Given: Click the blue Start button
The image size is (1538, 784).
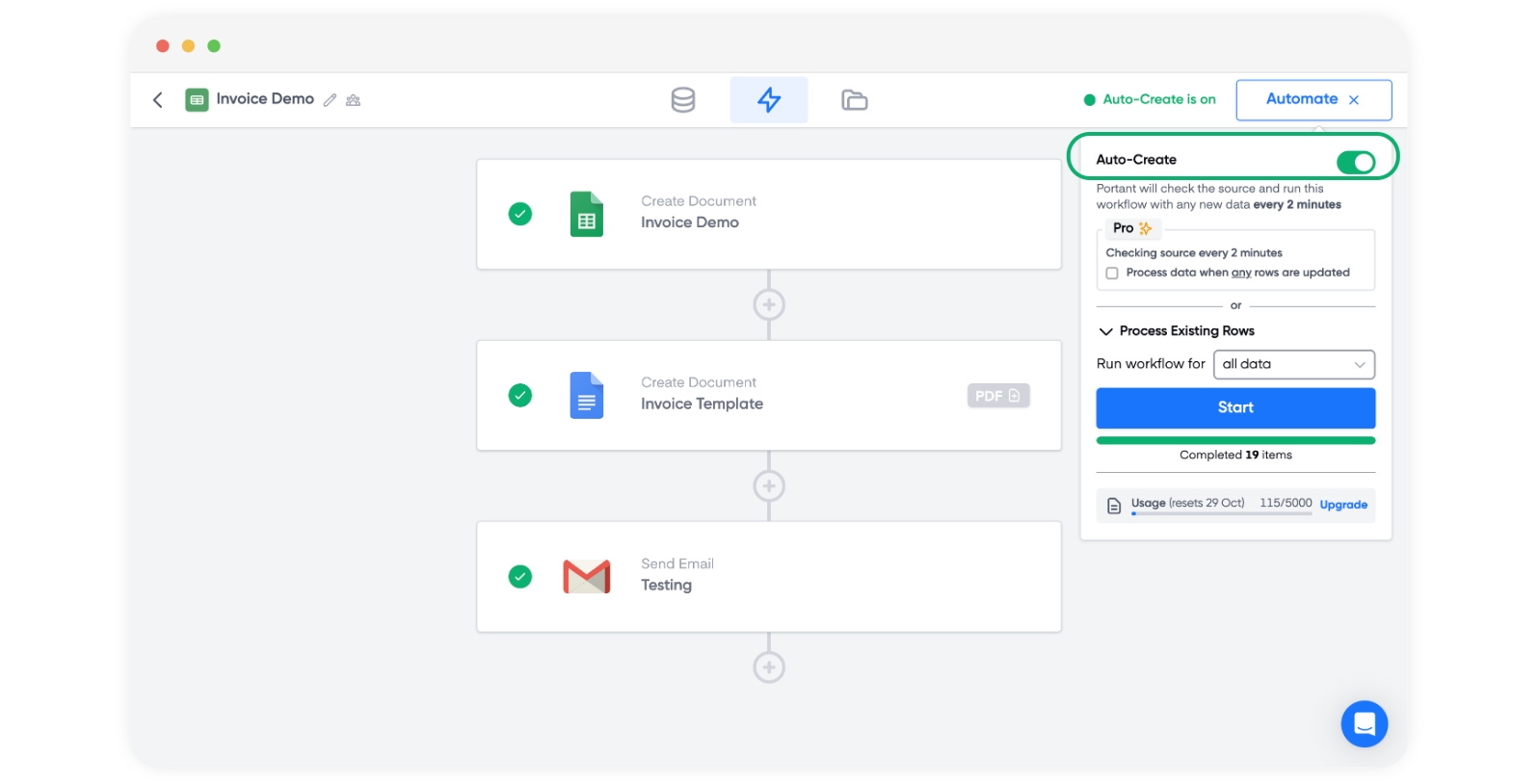Looking at the screenshot, I should click(x=1234, y=408).
